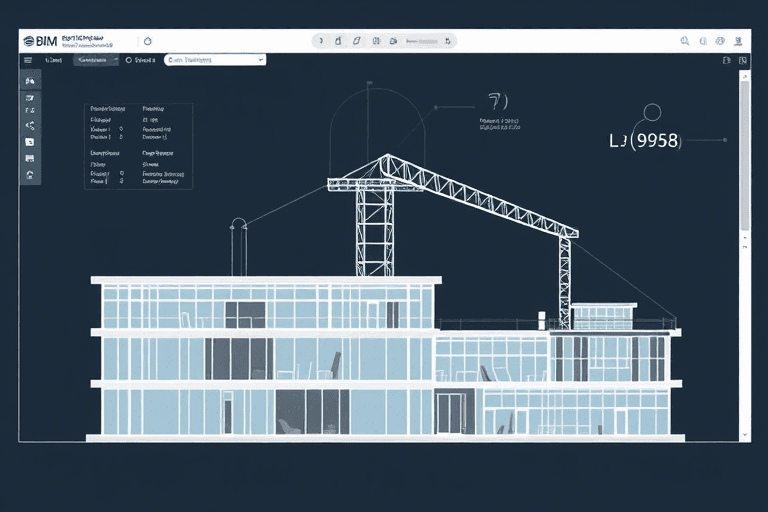Click the magnifier search icon in header

[x=685, y=41]
